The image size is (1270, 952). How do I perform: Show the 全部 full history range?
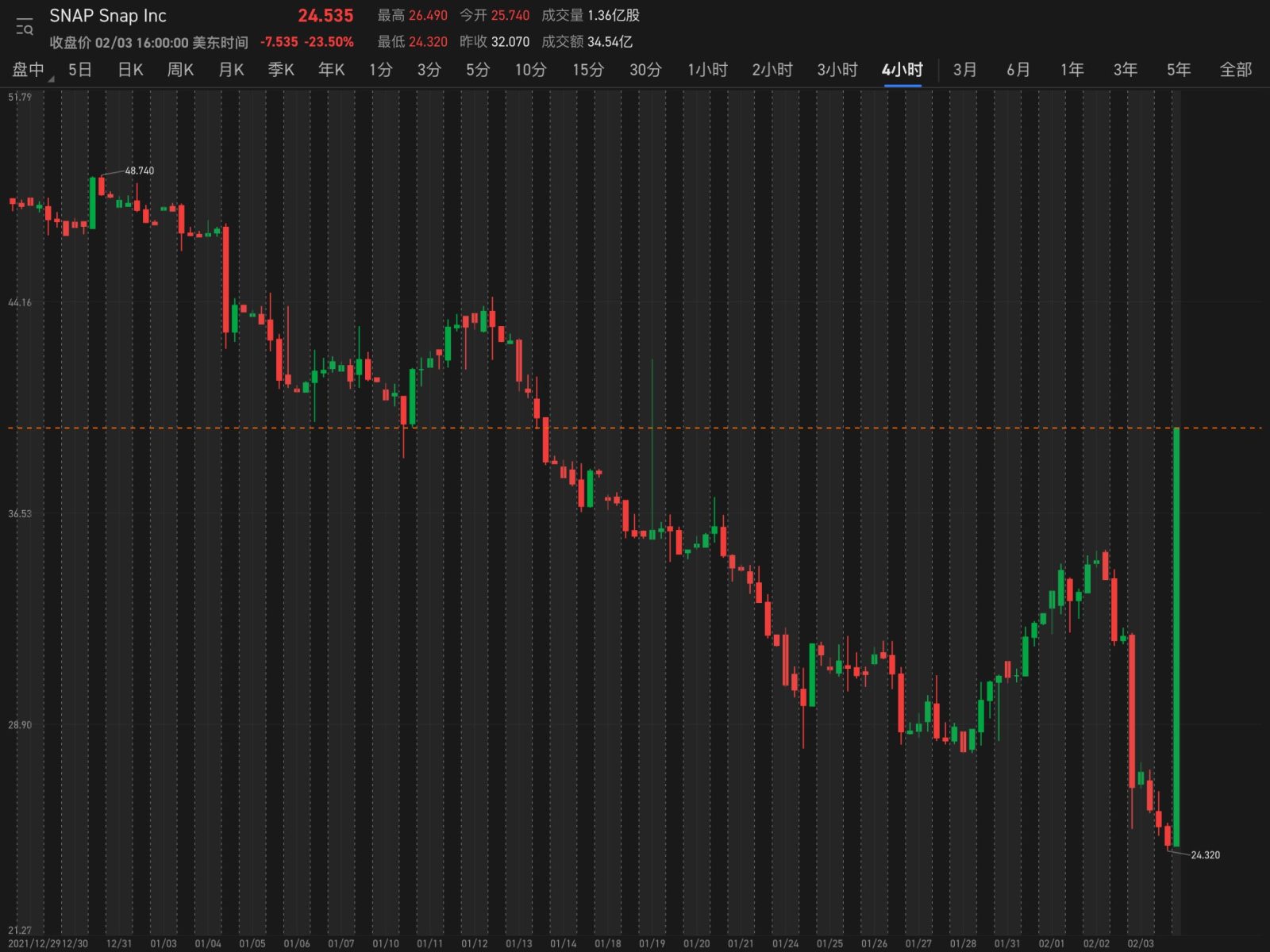tap(1236, 70)
